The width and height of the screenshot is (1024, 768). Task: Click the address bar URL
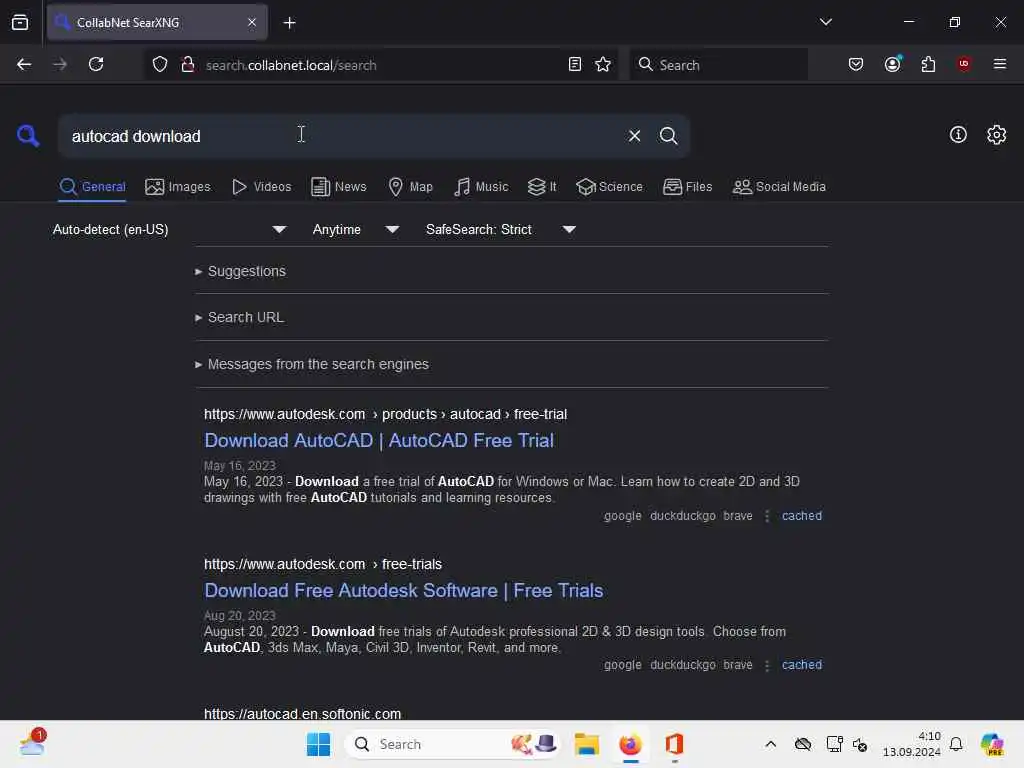[x=291, y=65]
